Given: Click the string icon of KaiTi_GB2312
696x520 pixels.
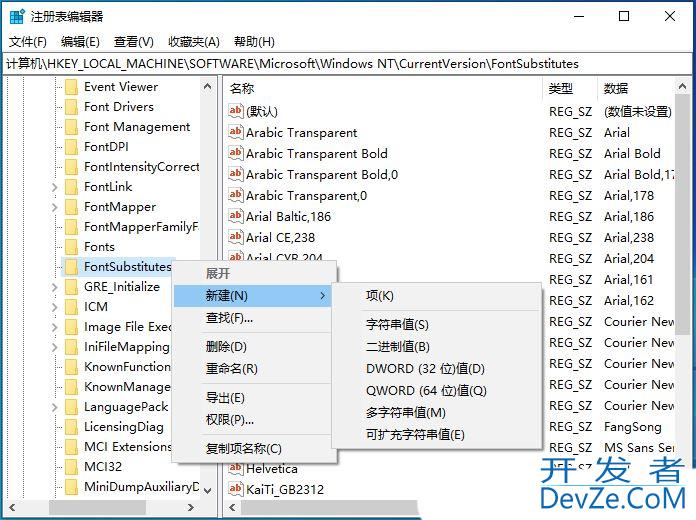Looking at the screenshot, I should point(236,489).
